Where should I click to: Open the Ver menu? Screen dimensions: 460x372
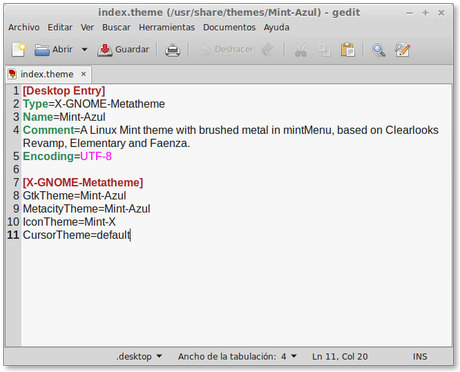point(87,27)
